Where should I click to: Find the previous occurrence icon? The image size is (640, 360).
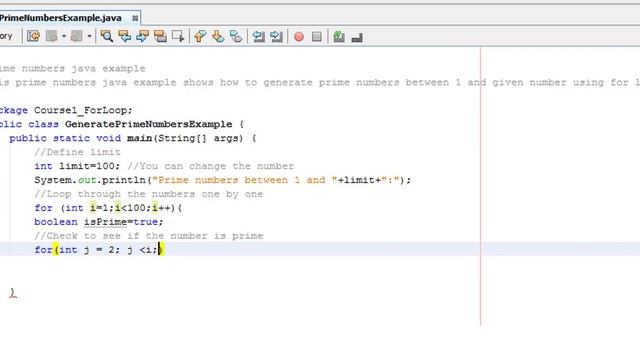(124, 36)
